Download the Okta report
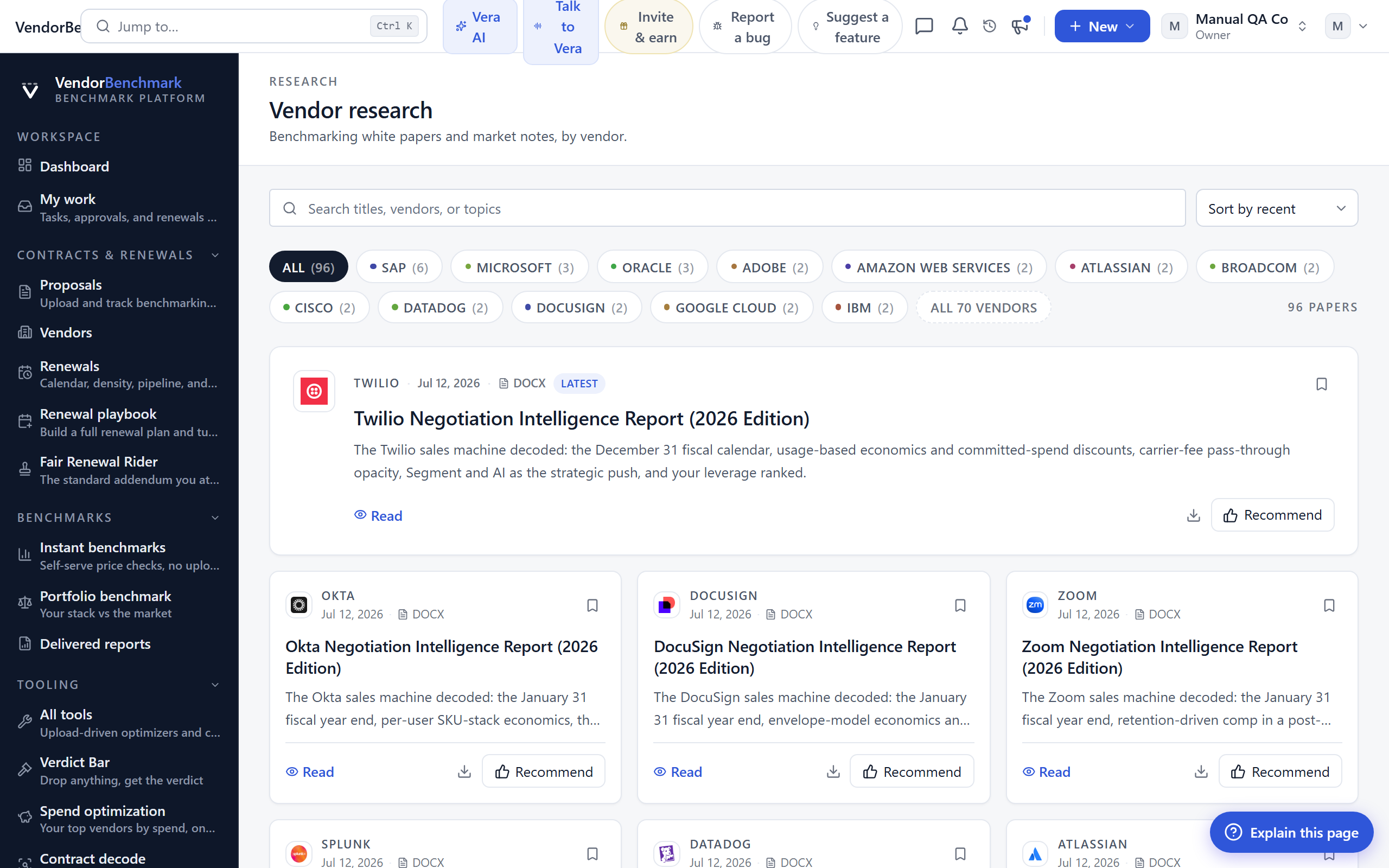Viewport: 1389px width, 868px height. [464, 771]
